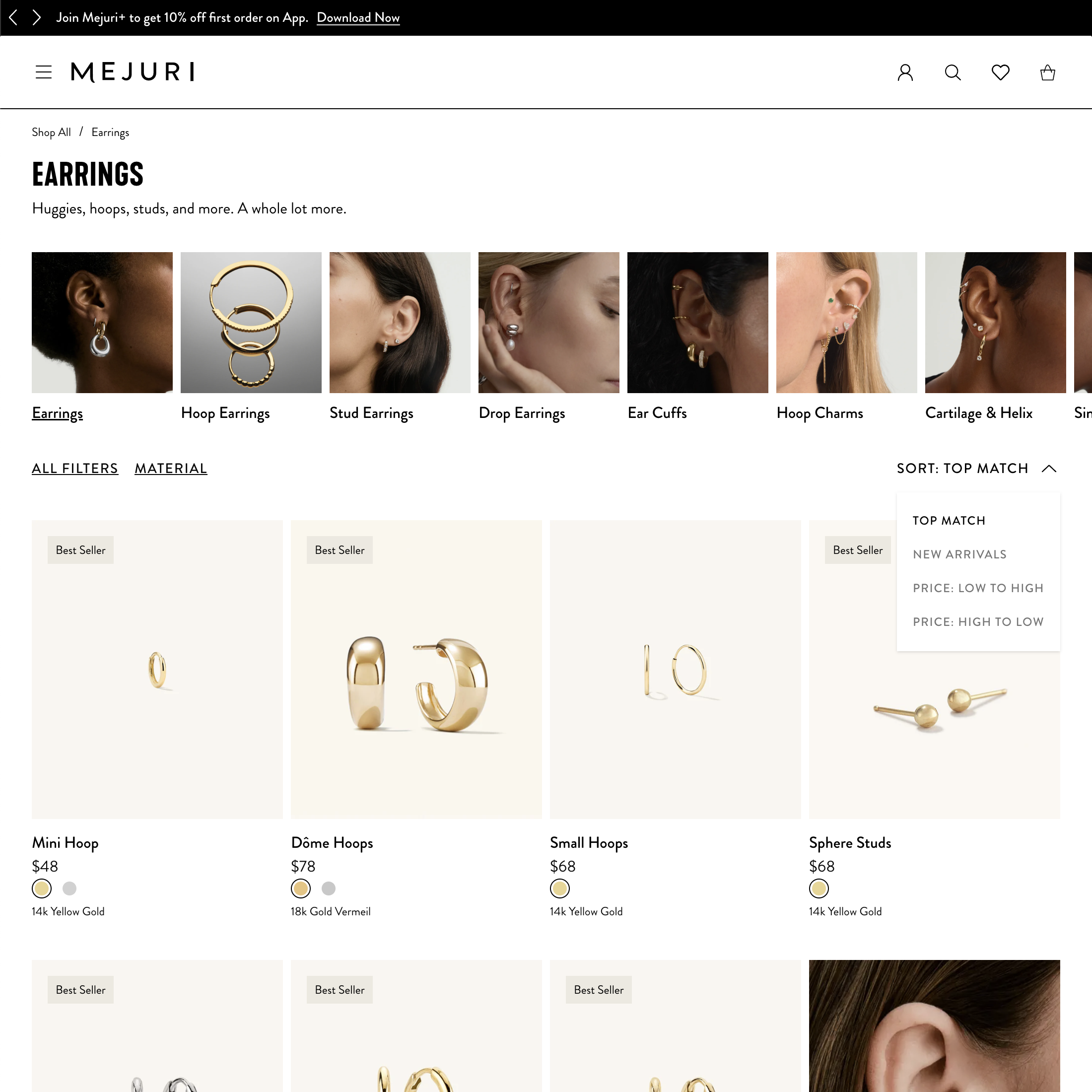Open the shopping bag icon
Screen dimensions: 1092x1092
pyautogui.click(x=1047, y=72)
